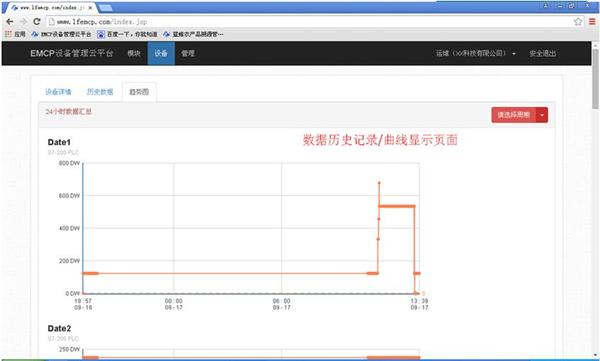Screen dimensions: 600x361
Task: Switch to the 历史数据 tab
Action: coord(100,92)
